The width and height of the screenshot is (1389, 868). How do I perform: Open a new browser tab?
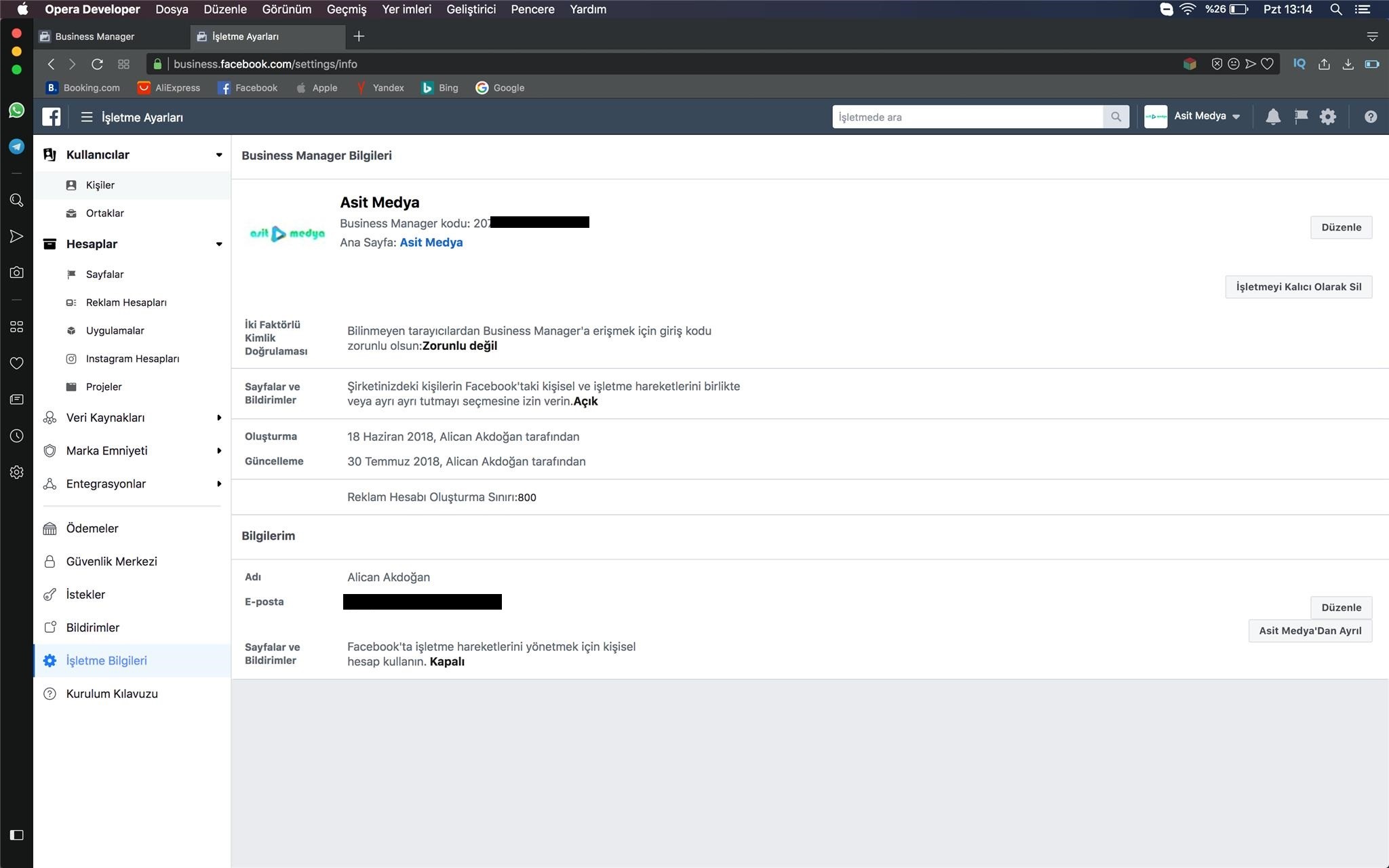(x=359, y=36)
